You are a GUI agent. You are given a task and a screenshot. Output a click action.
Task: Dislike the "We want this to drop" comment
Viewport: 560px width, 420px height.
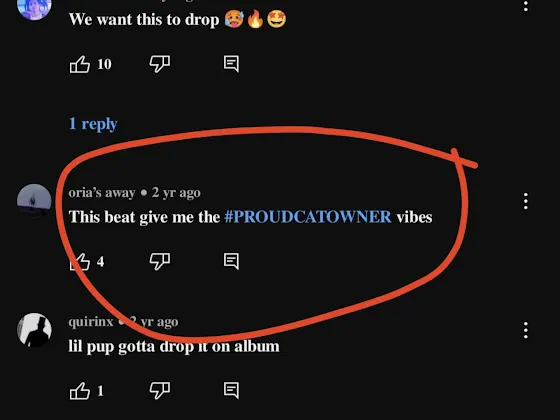(x=160, y=64)
